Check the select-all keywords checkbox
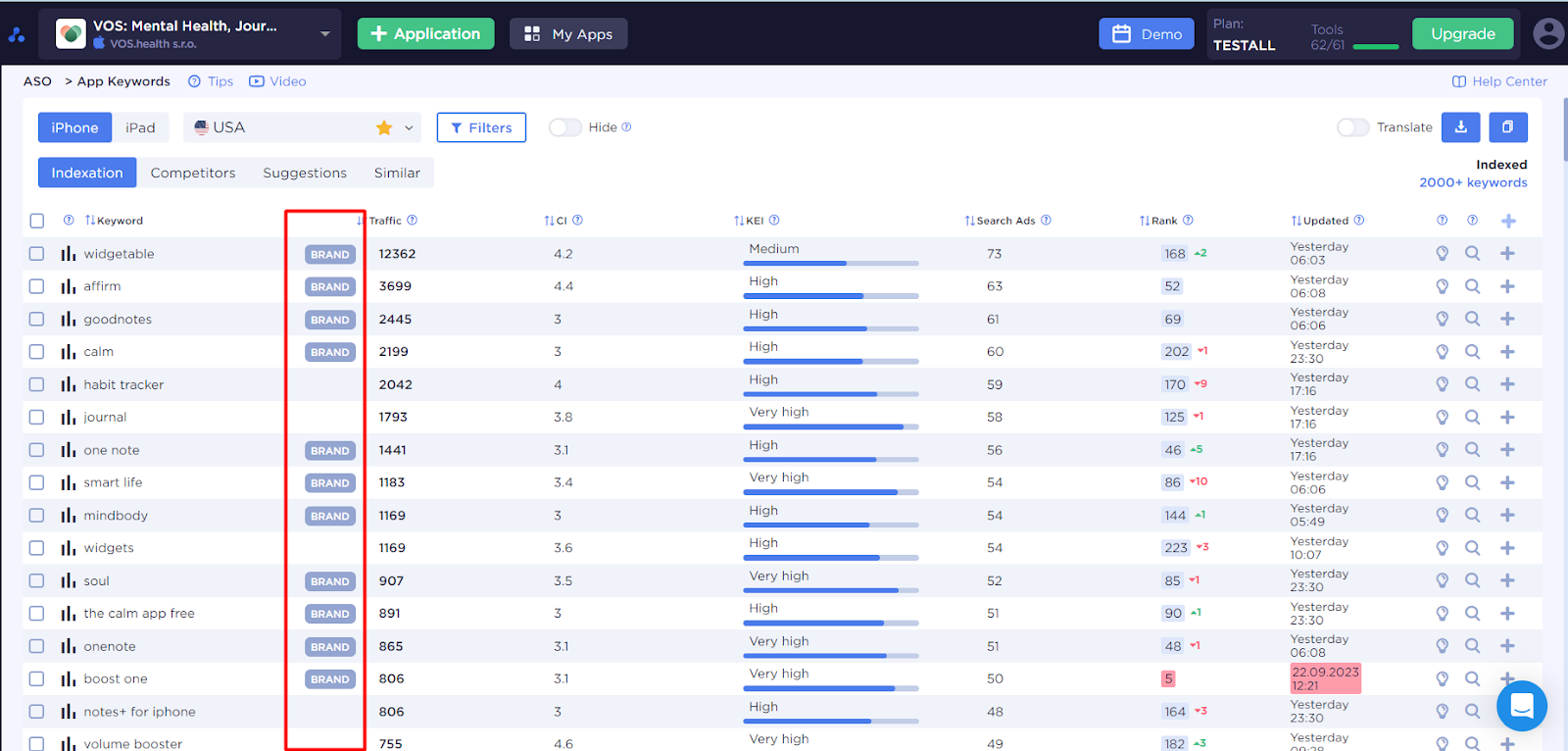This screenshot has height=751, width=1568. click(x=37, y=221)
